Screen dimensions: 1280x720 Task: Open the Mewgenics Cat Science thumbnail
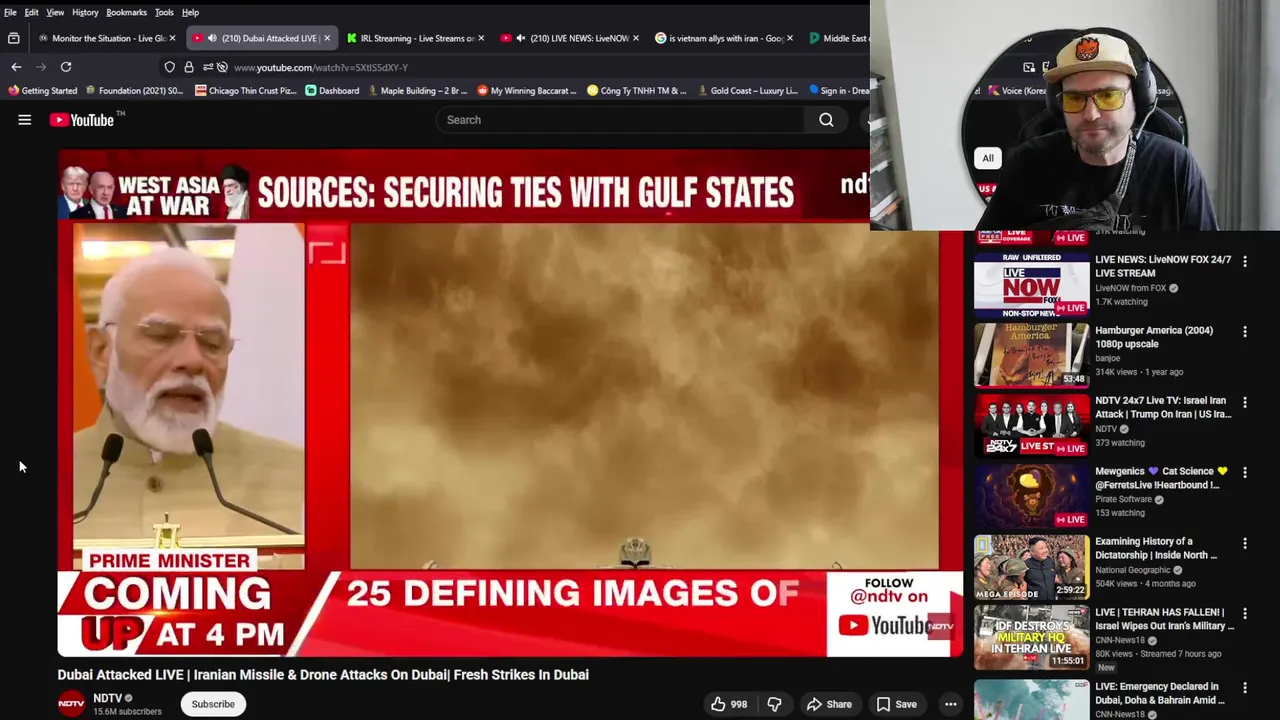pyautogui.click(x=1032, y=496)
